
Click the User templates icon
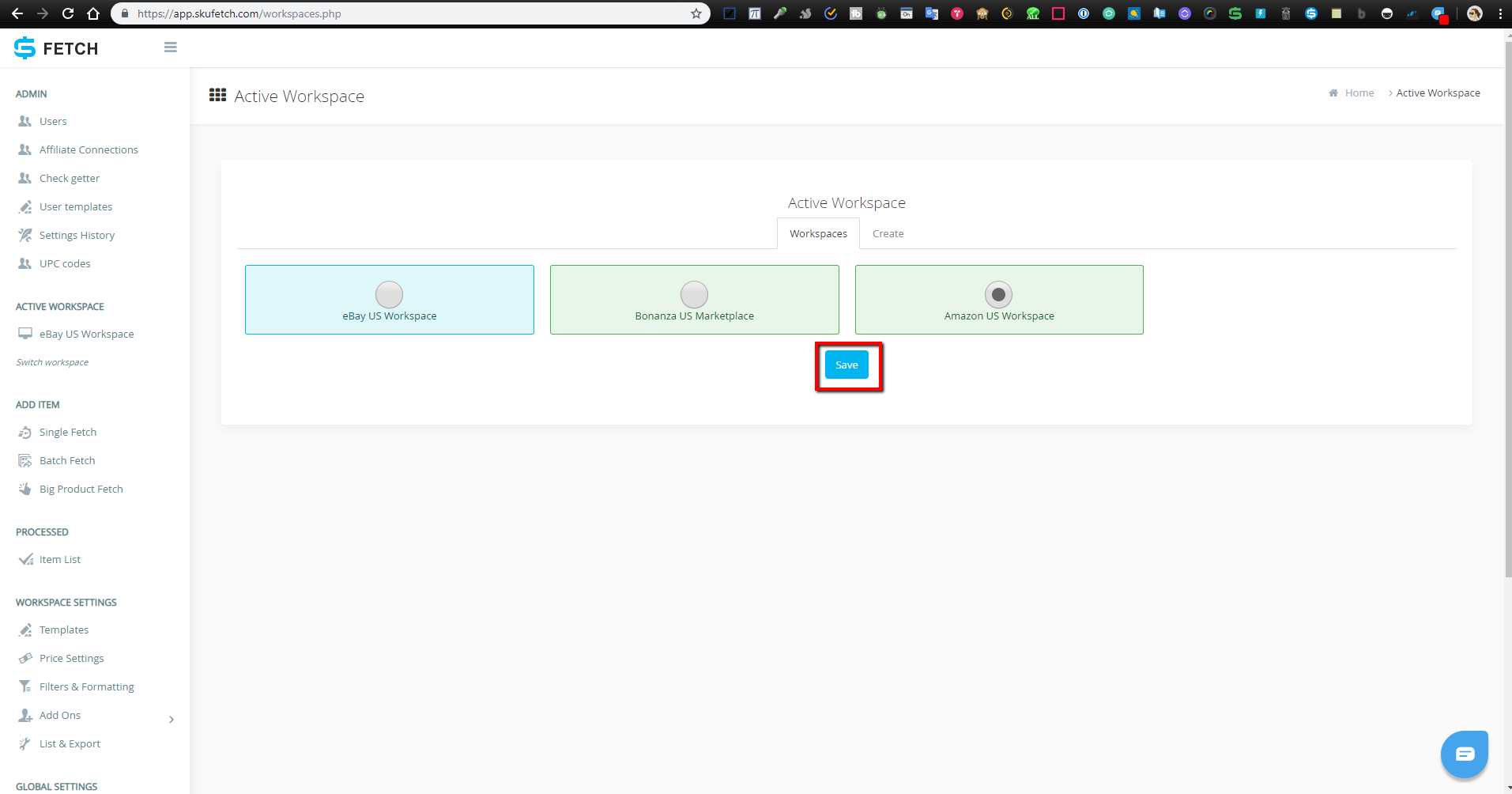[25, 206]
